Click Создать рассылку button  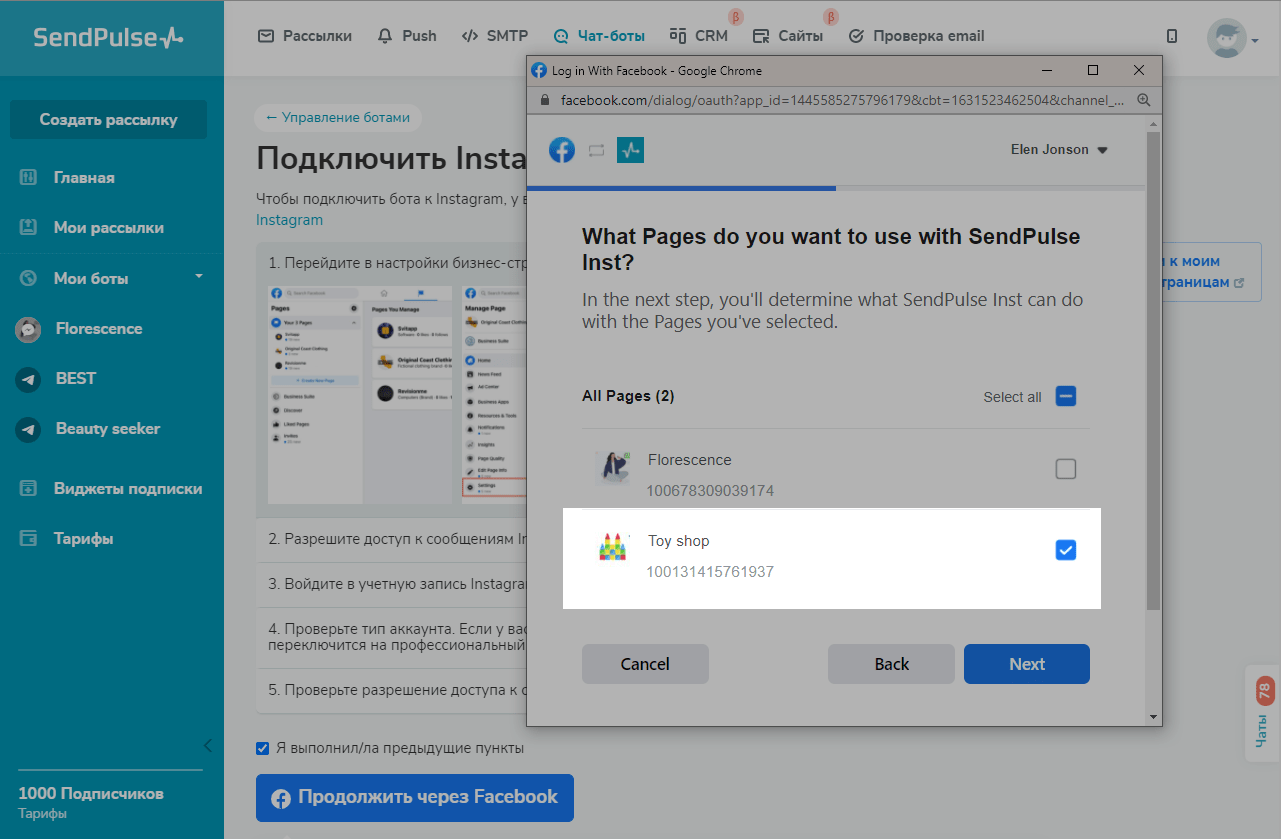108,120
